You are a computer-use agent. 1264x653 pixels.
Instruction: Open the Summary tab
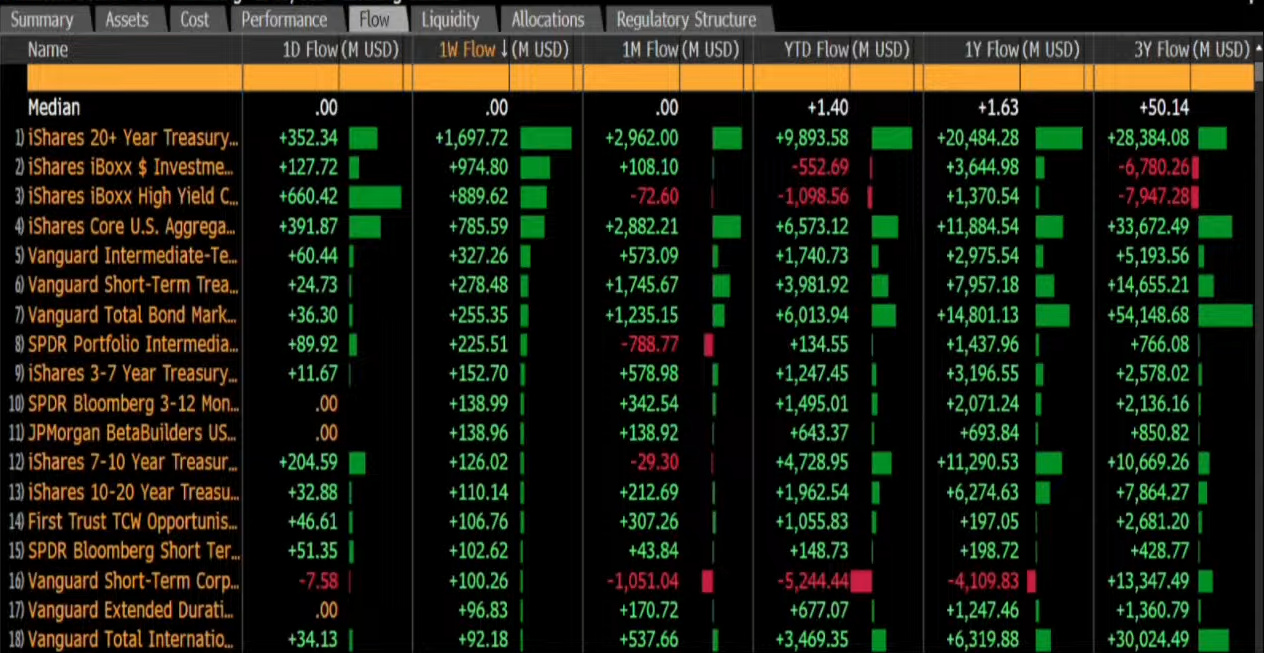click(42, 20)
